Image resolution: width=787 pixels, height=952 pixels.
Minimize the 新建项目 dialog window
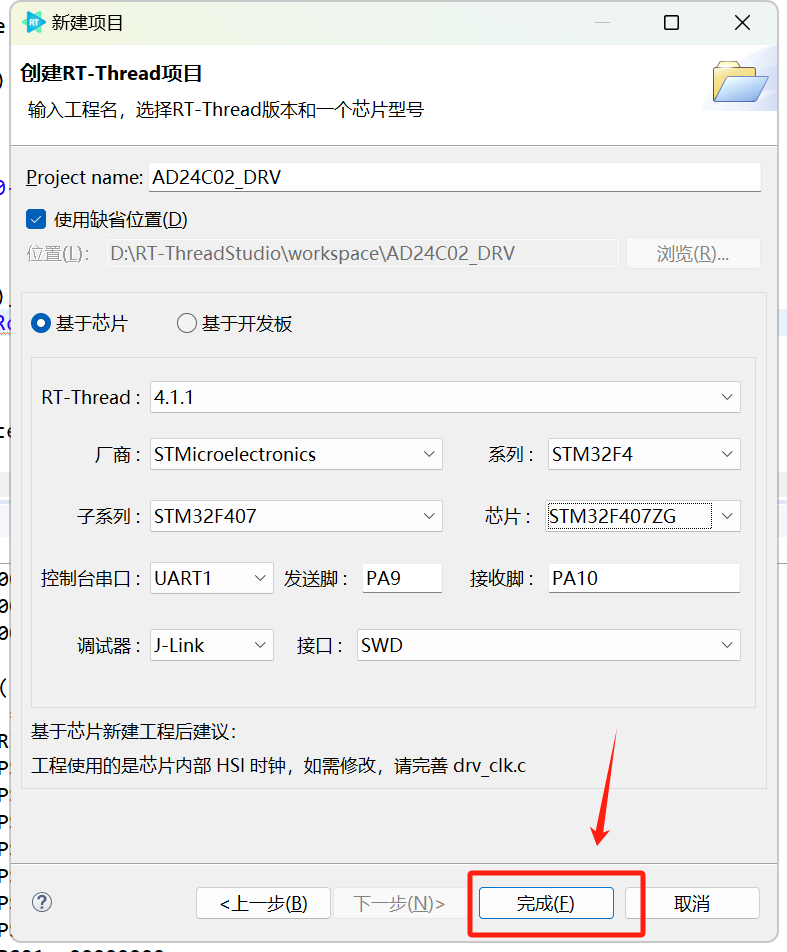coord(602,23)
